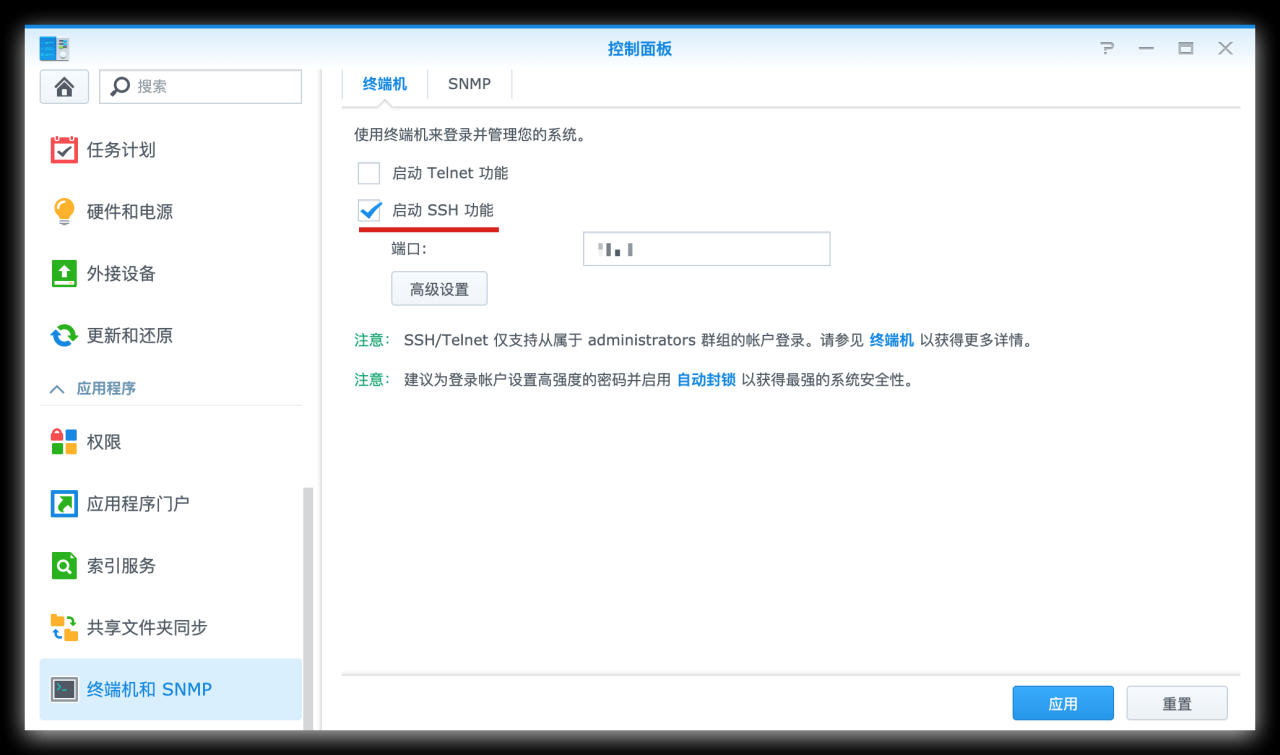Switch to the 终端机 tab
Image resolution: width=1280 pixels, height=755 pixels.
click(385, 84)
